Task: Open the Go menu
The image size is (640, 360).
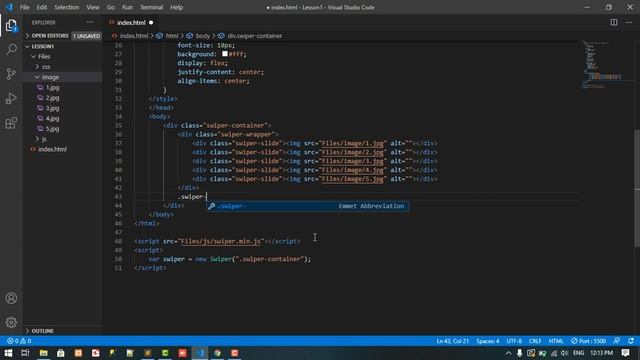Action: (x=111, y=7)
